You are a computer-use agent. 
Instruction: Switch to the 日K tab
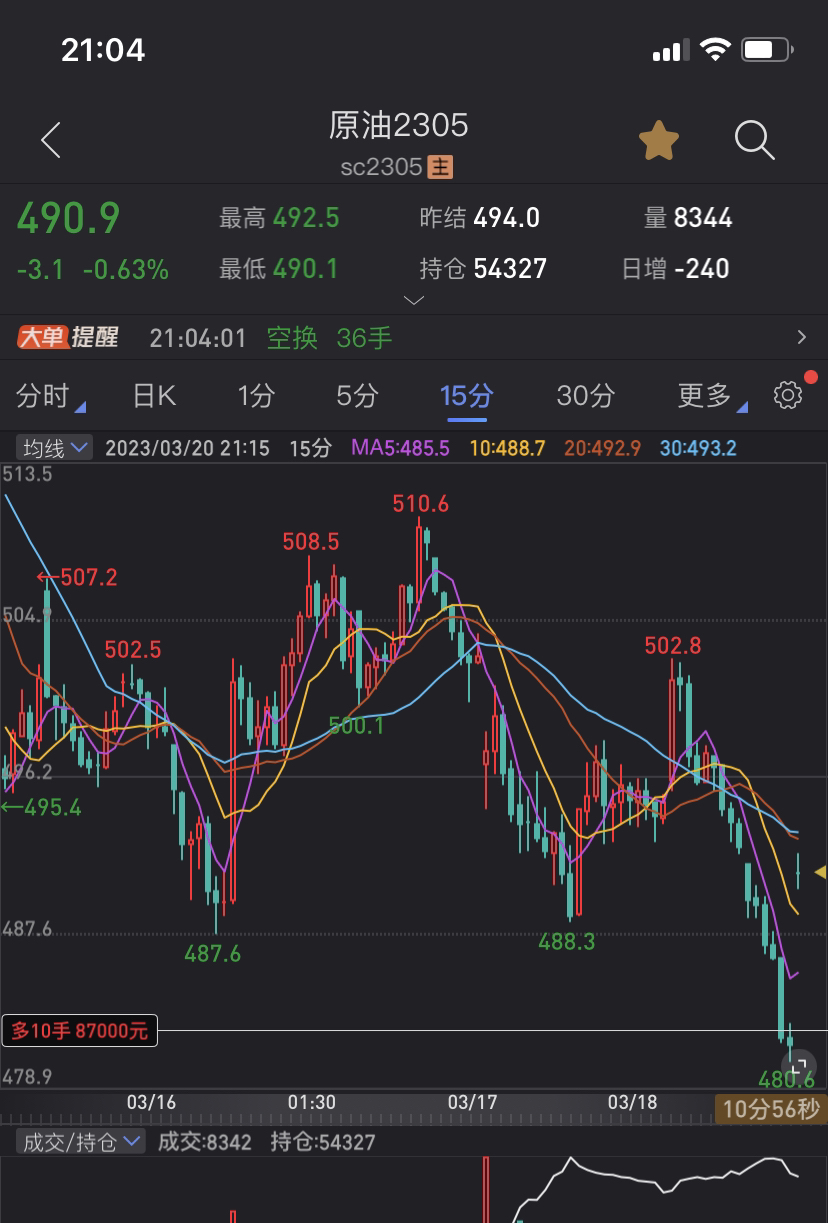[x=155, y=396]
